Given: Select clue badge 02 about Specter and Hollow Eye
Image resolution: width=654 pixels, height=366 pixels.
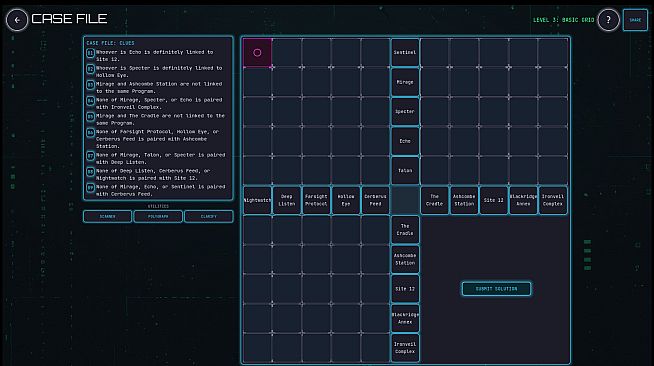Looking at the screenshot, I should click(90, 69).
